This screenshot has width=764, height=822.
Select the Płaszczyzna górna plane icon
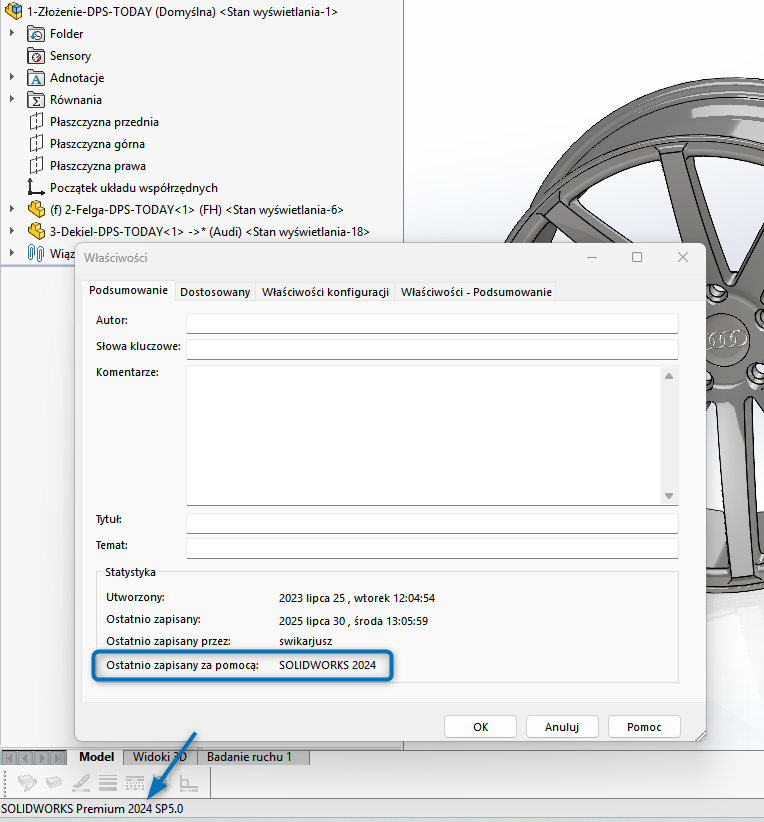[36, 144]
